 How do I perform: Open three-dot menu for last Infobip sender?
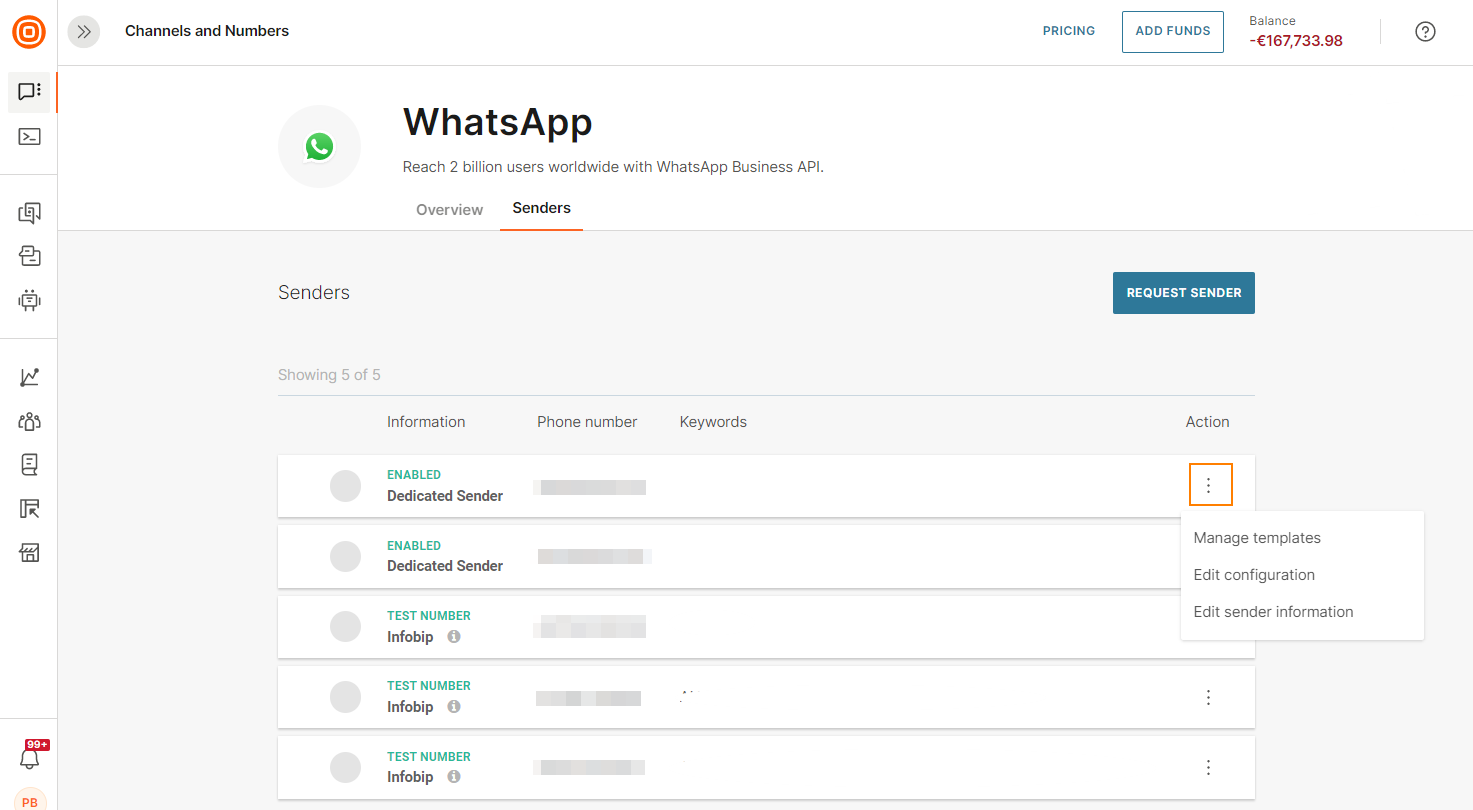pyautogui.click(x=1208, y=768)
